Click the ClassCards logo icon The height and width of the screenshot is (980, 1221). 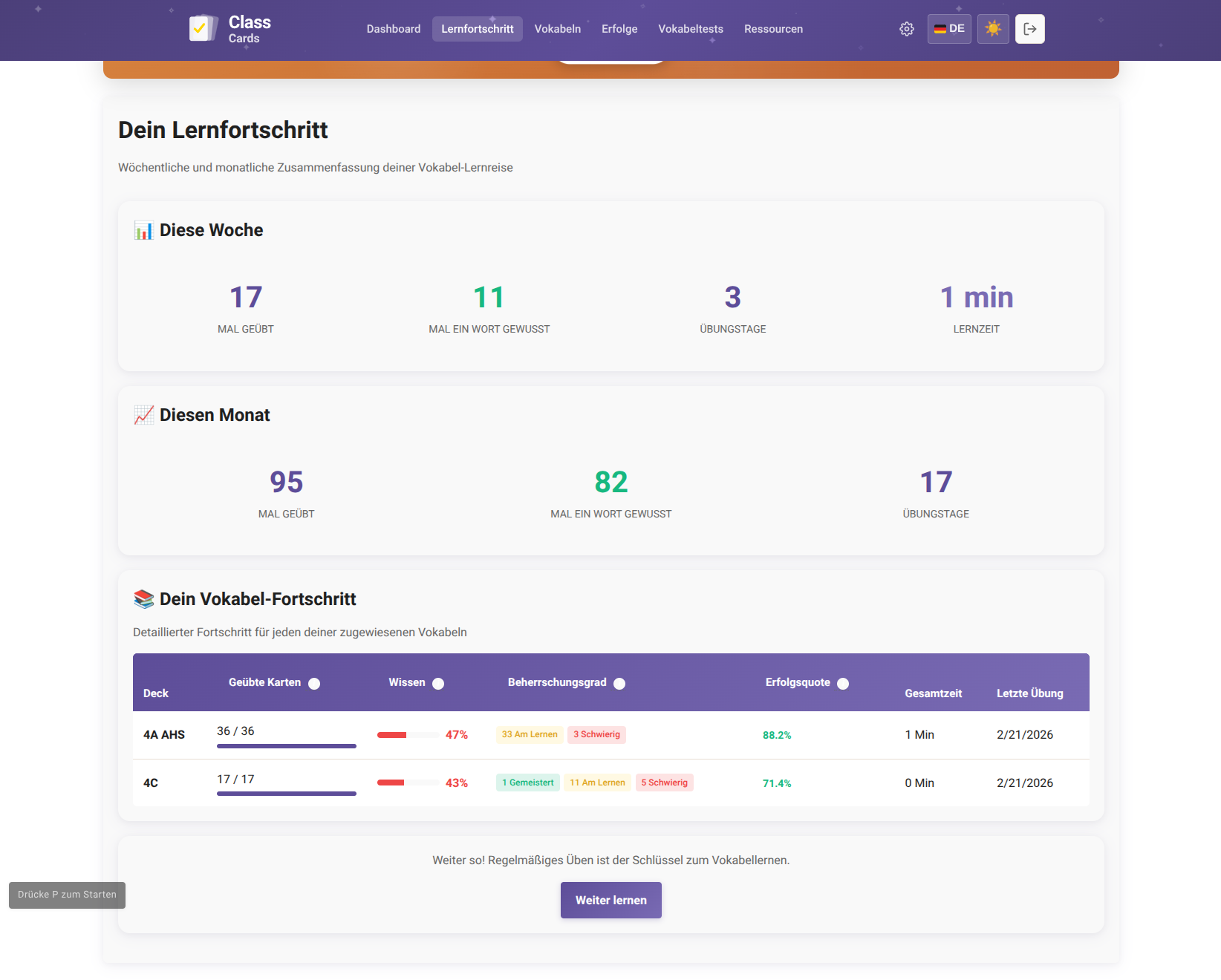[x=201, y=28]
